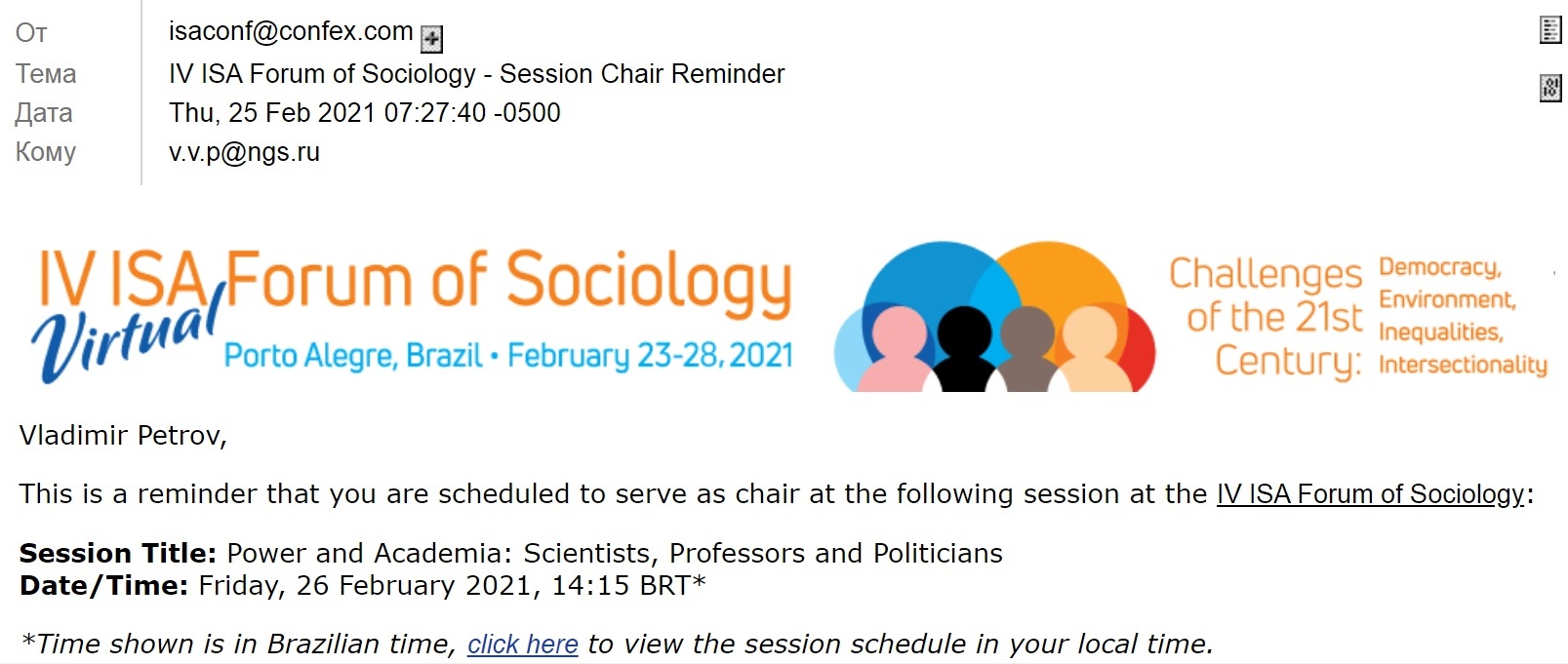
Task: Click the "Vladimir Petrov," greeting line
Action: coord(123,436)
